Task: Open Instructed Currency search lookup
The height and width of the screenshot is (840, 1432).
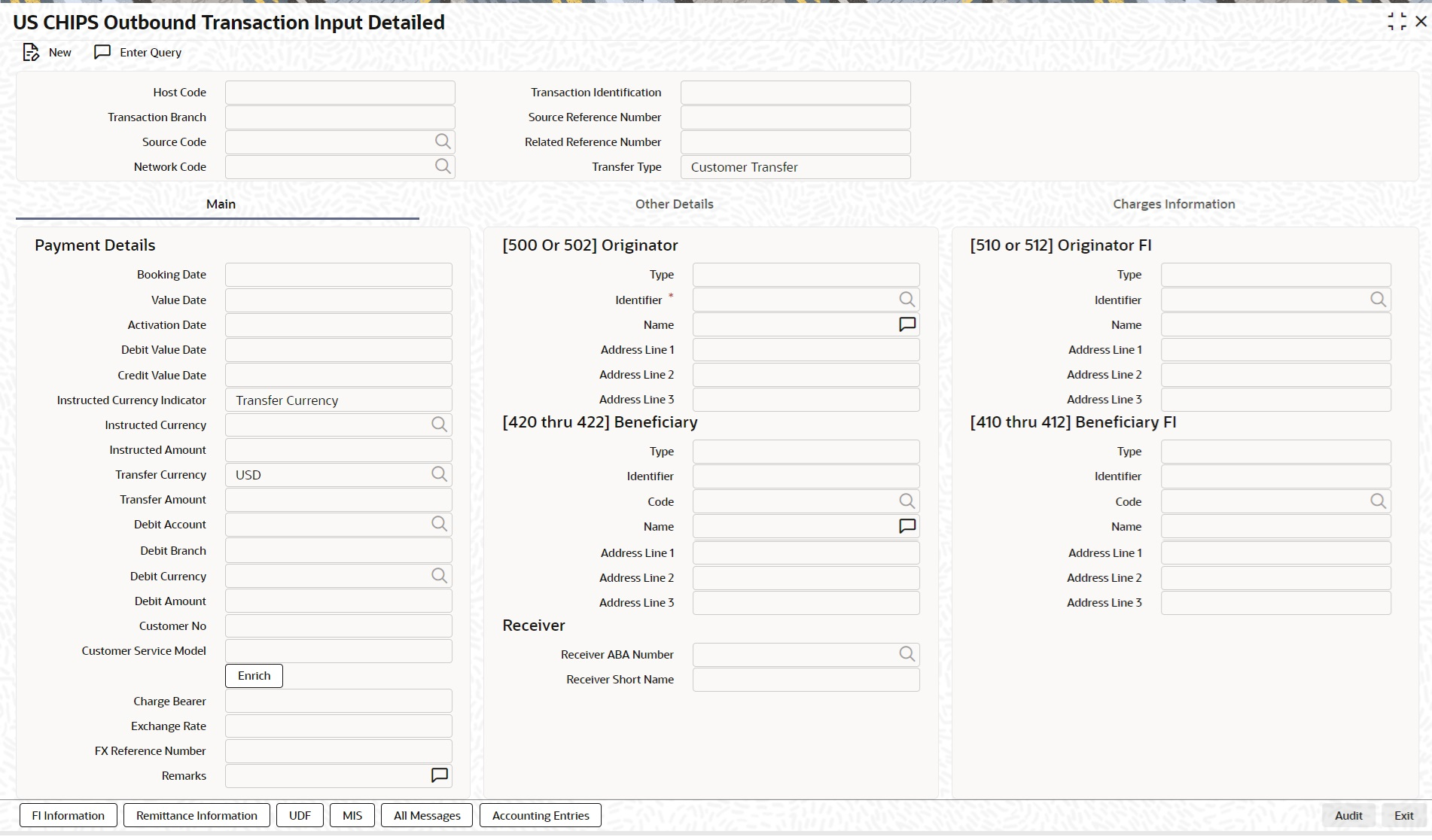Action: (x=439, y=425)
